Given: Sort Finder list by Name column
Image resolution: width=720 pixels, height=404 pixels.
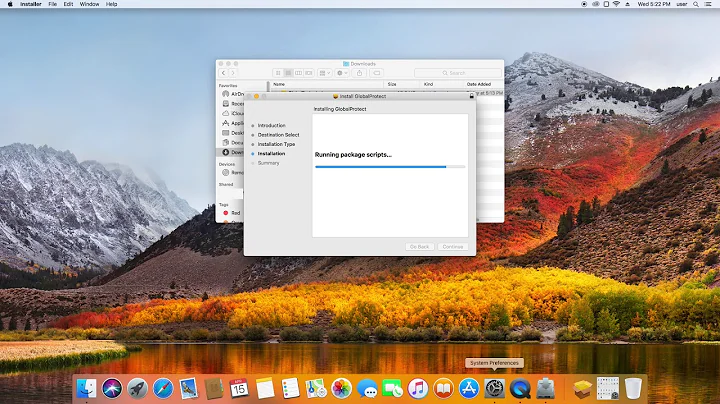Looking at the screenshot, I should pos(326,84).
